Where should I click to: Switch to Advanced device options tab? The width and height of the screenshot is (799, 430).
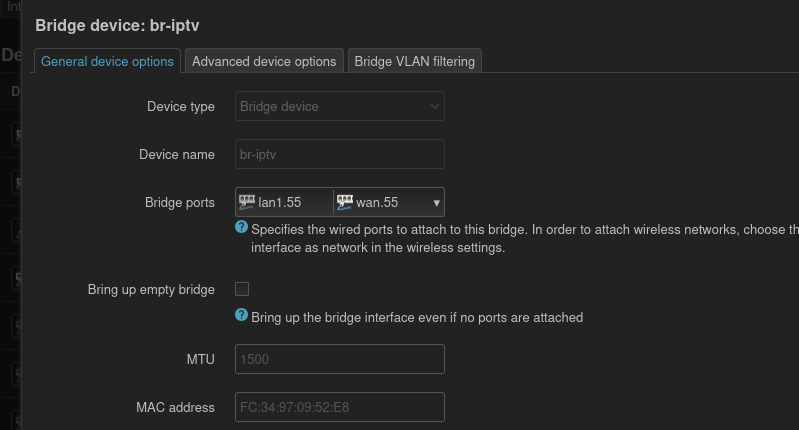click(x=264, y=61)
